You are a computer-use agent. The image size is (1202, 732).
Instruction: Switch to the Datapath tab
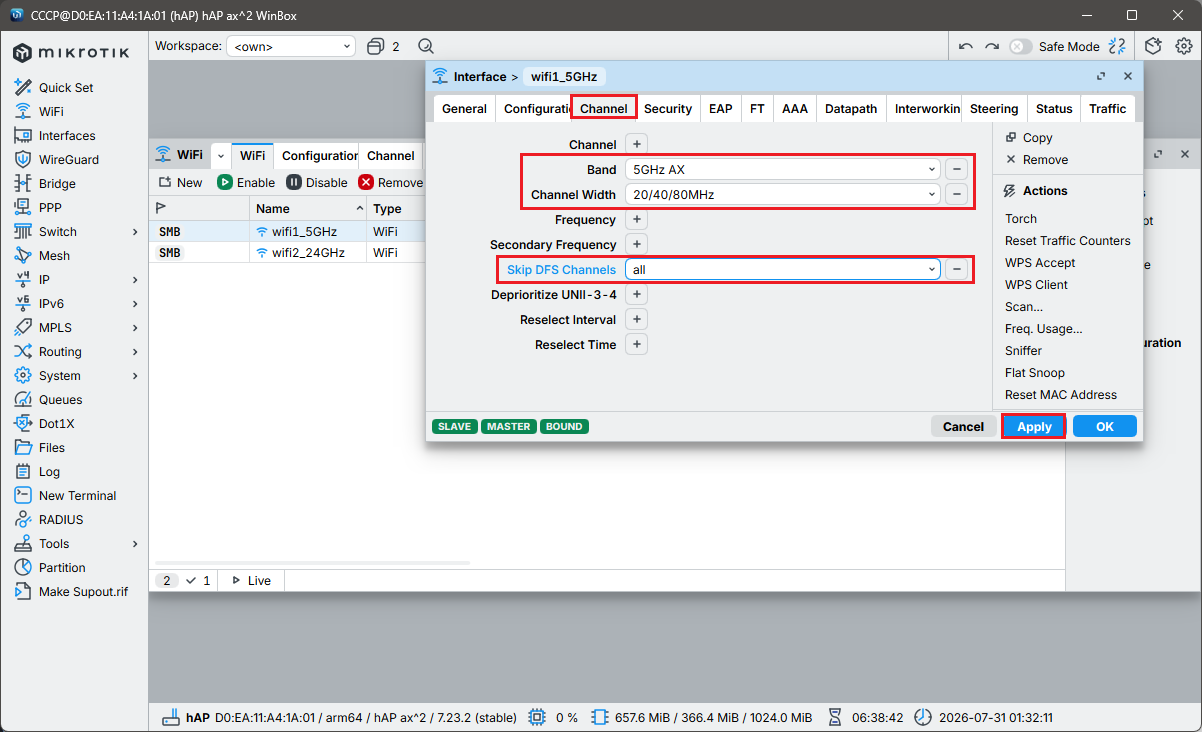(851, 108)
